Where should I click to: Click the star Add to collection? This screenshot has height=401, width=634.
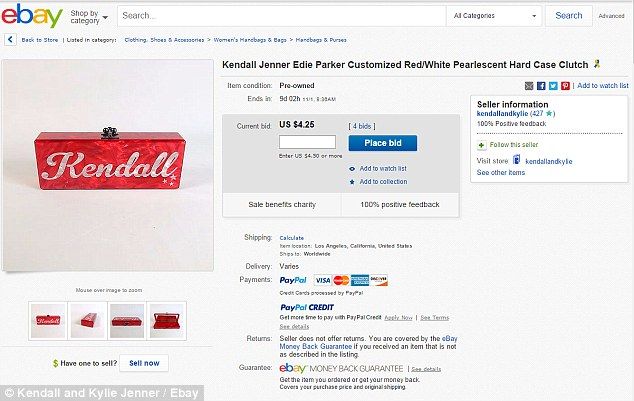coord(352,182)
